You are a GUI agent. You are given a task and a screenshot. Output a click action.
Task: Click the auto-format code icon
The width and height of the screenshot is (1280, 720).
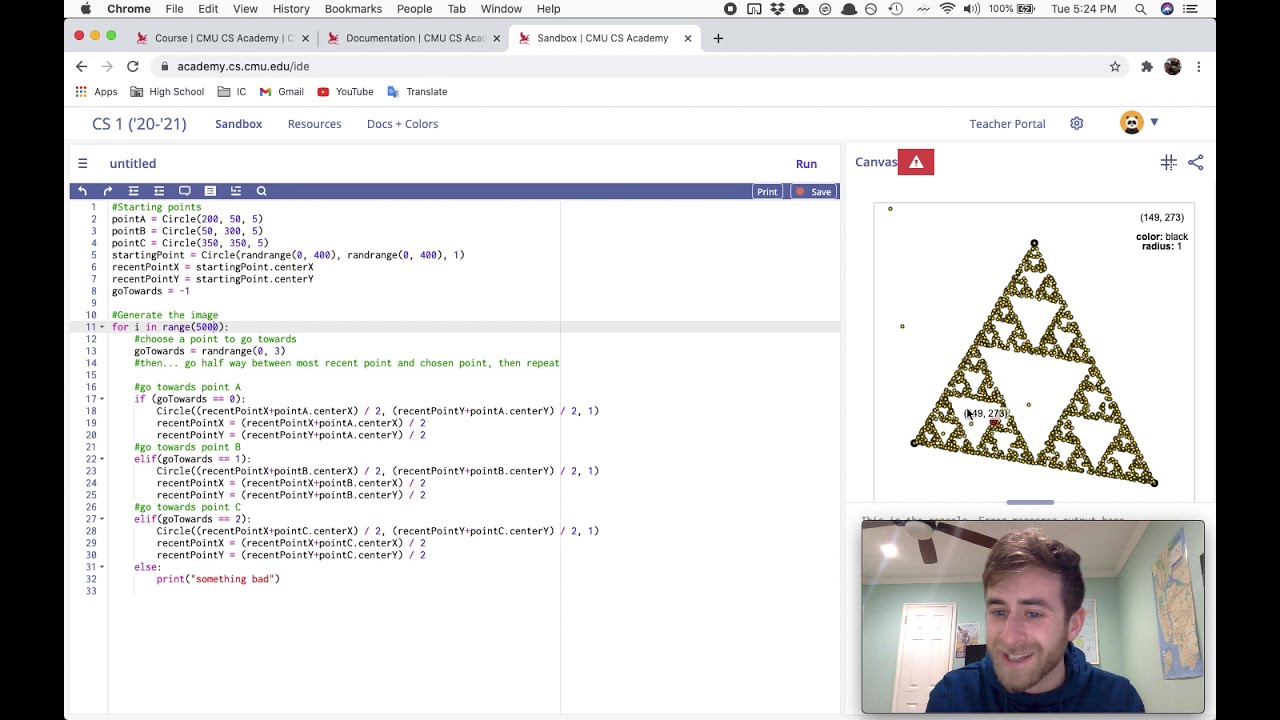point(236,191)
